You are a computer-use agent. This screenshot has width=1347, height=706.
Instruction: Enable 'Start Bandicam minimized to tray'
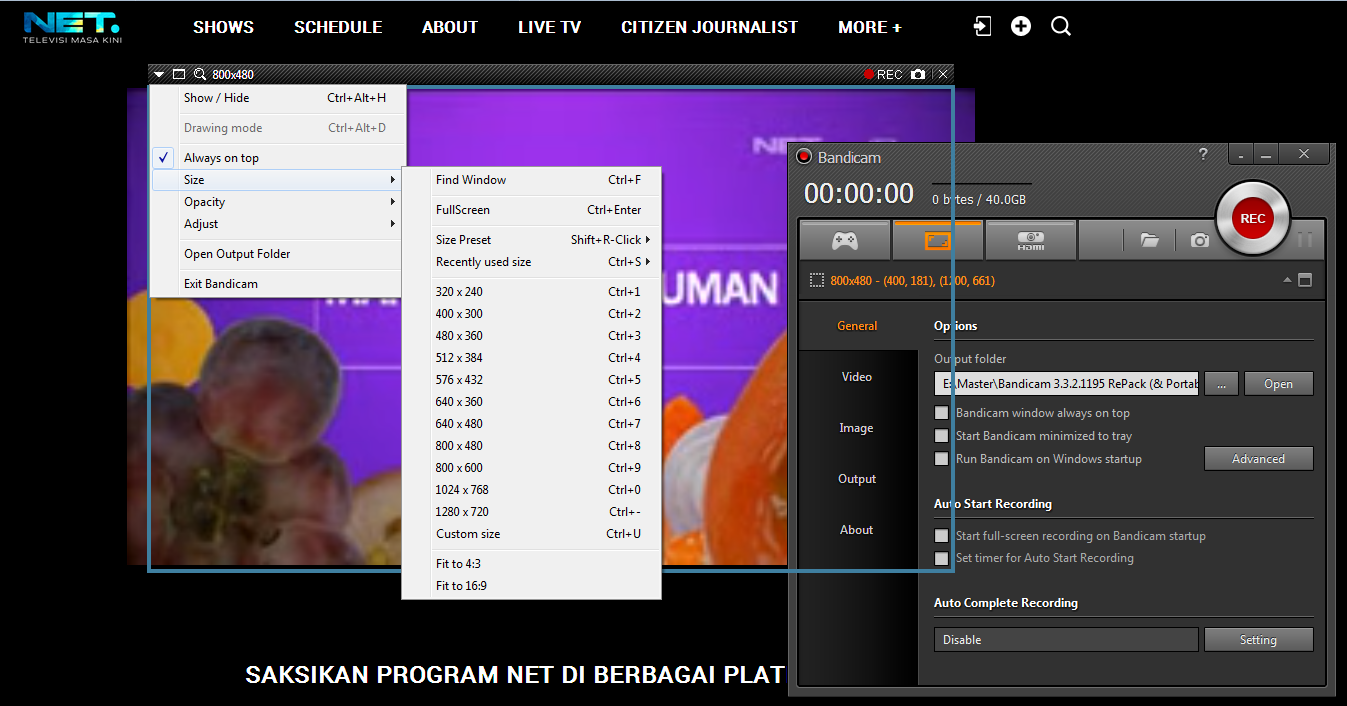(x=941, y=436)
